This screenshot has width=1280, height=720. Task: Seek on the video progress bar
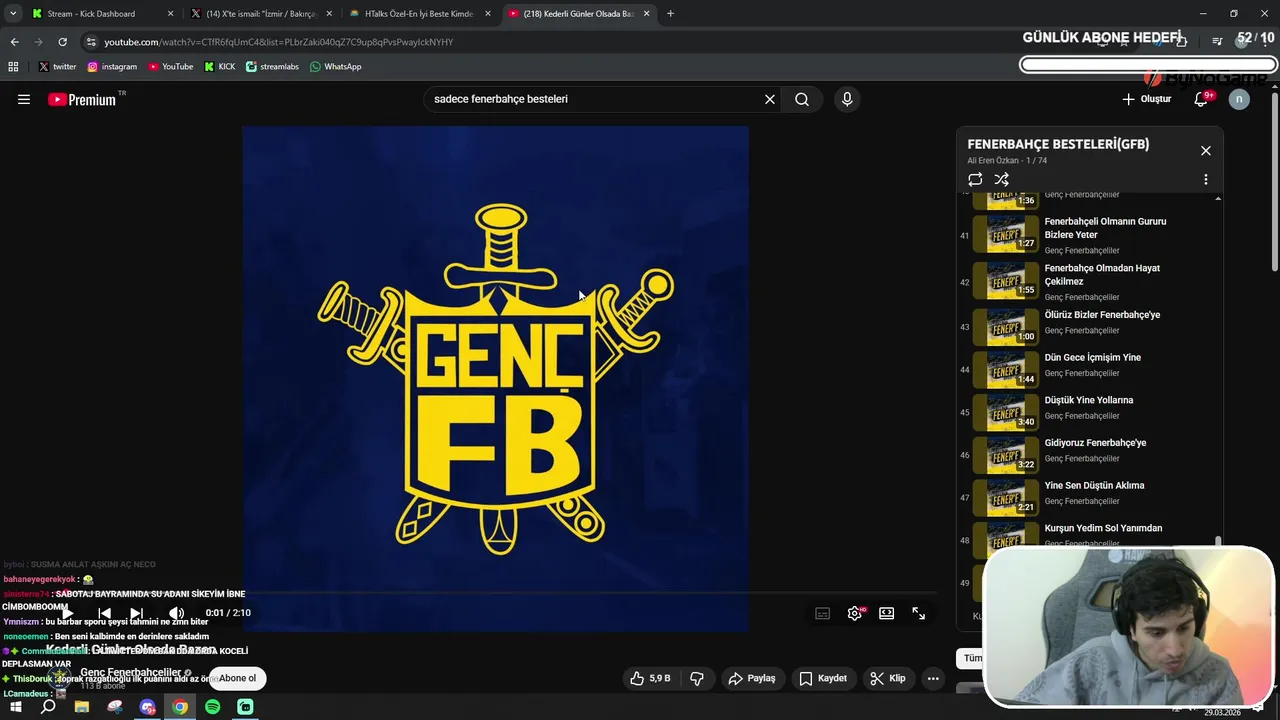[495, 592]
